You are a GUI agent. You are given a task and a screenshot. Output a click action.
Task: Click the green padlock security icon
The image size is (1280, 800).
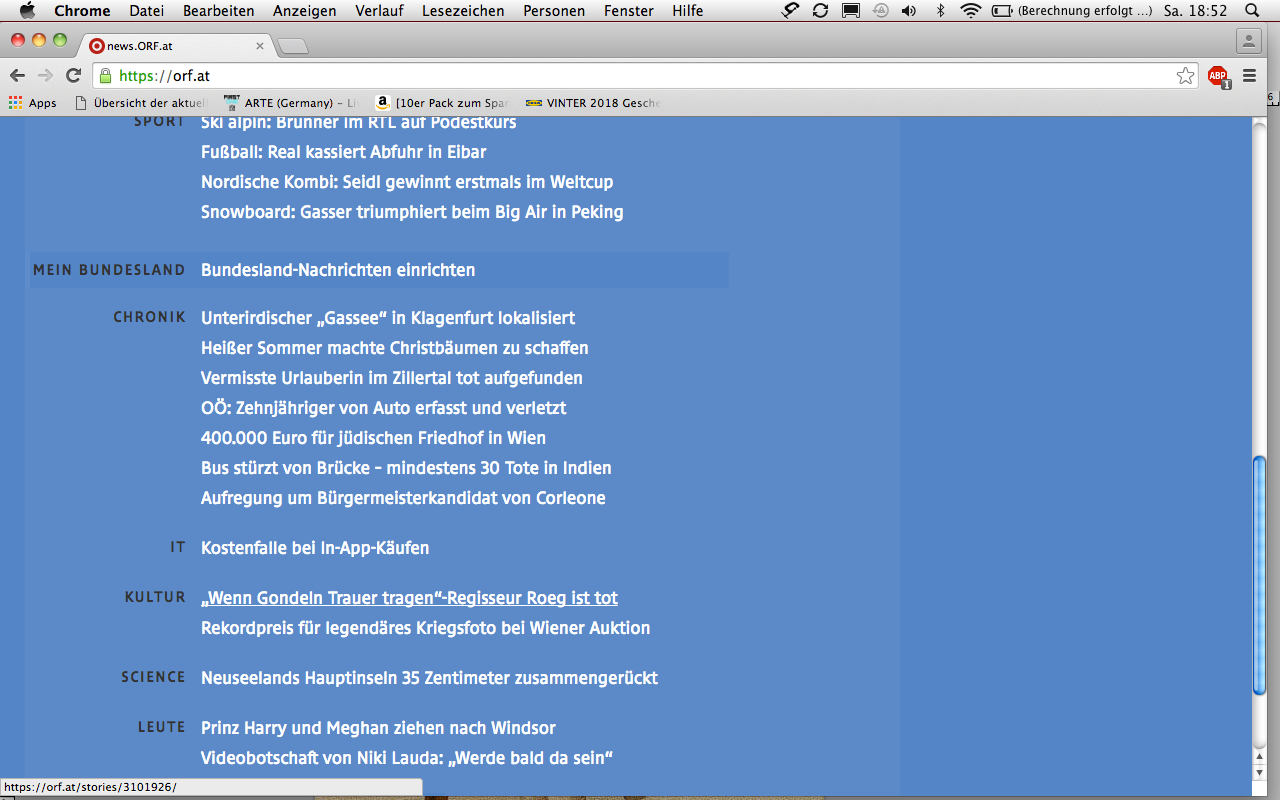pos(105,76)
